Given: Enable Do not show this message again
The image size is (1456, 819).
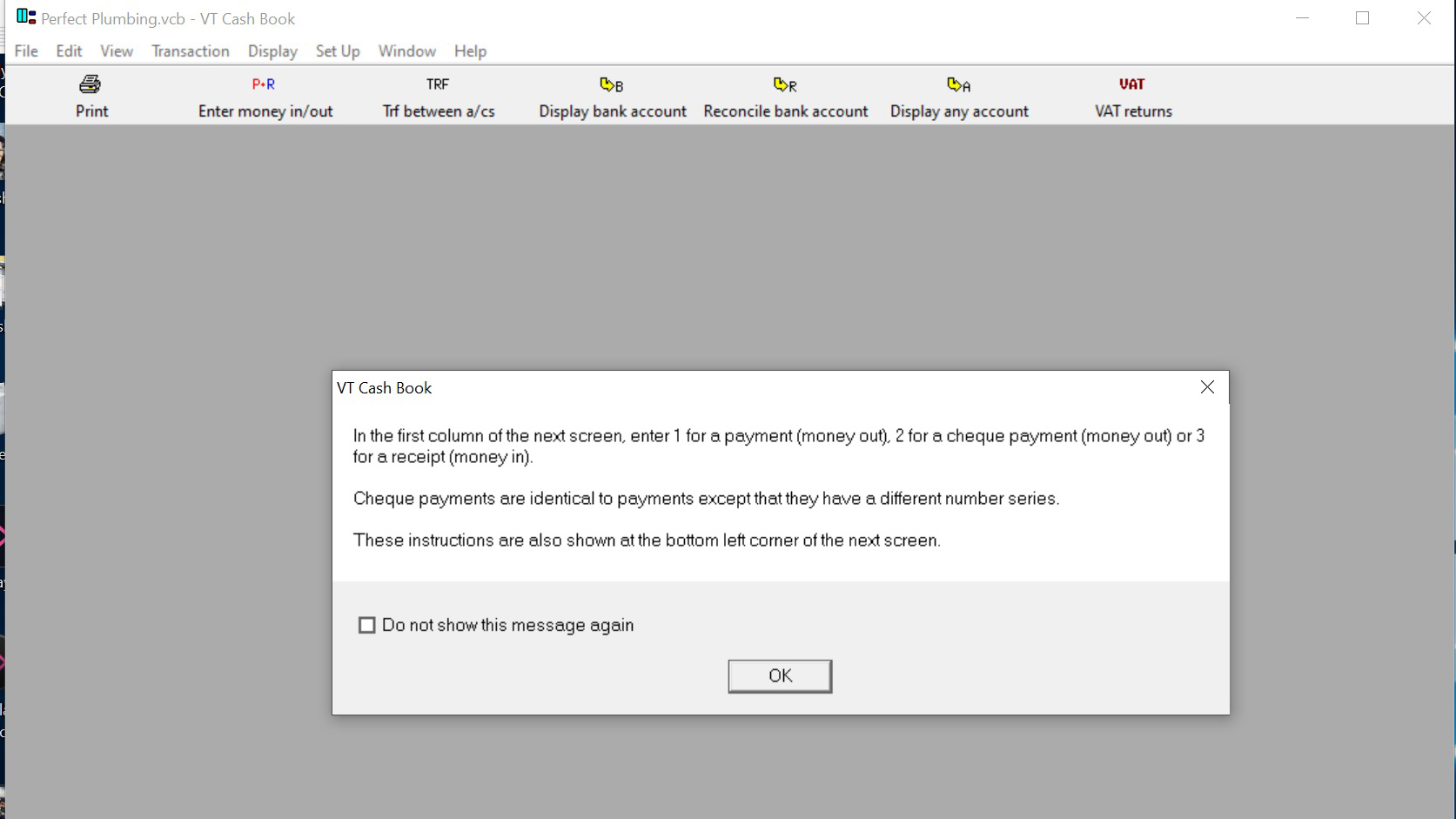Looking at the screenshot, I should (x=367, y=625).
